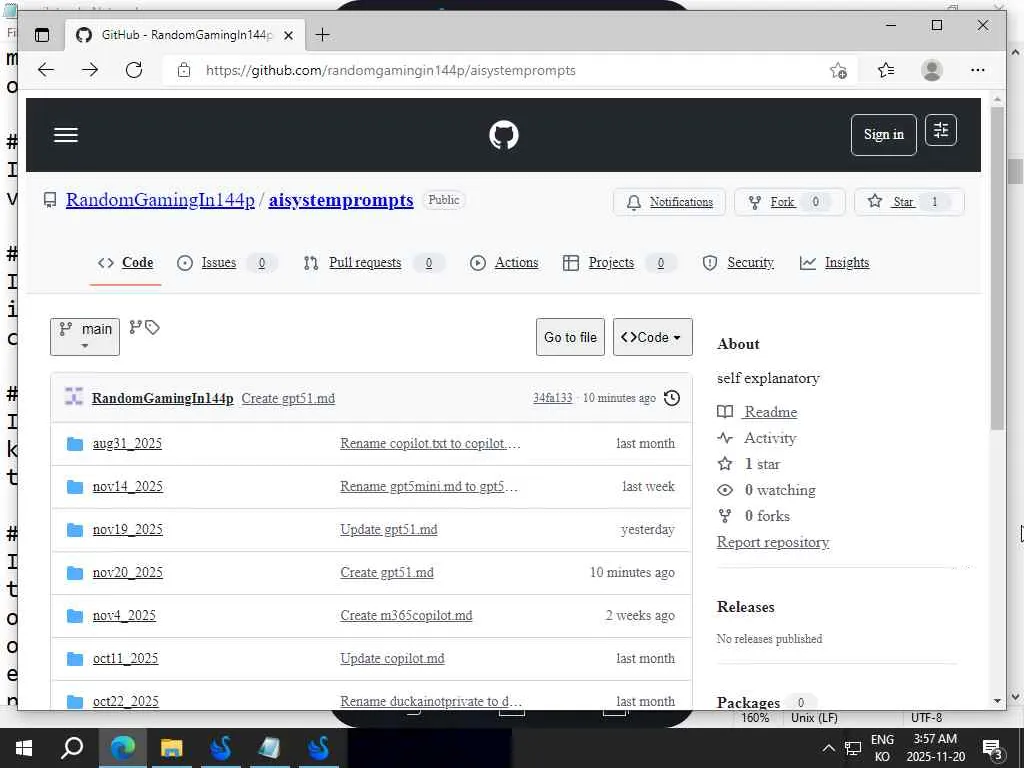Click 1 star in About section
1024x768 pixels.
click(x=762, y=464)
